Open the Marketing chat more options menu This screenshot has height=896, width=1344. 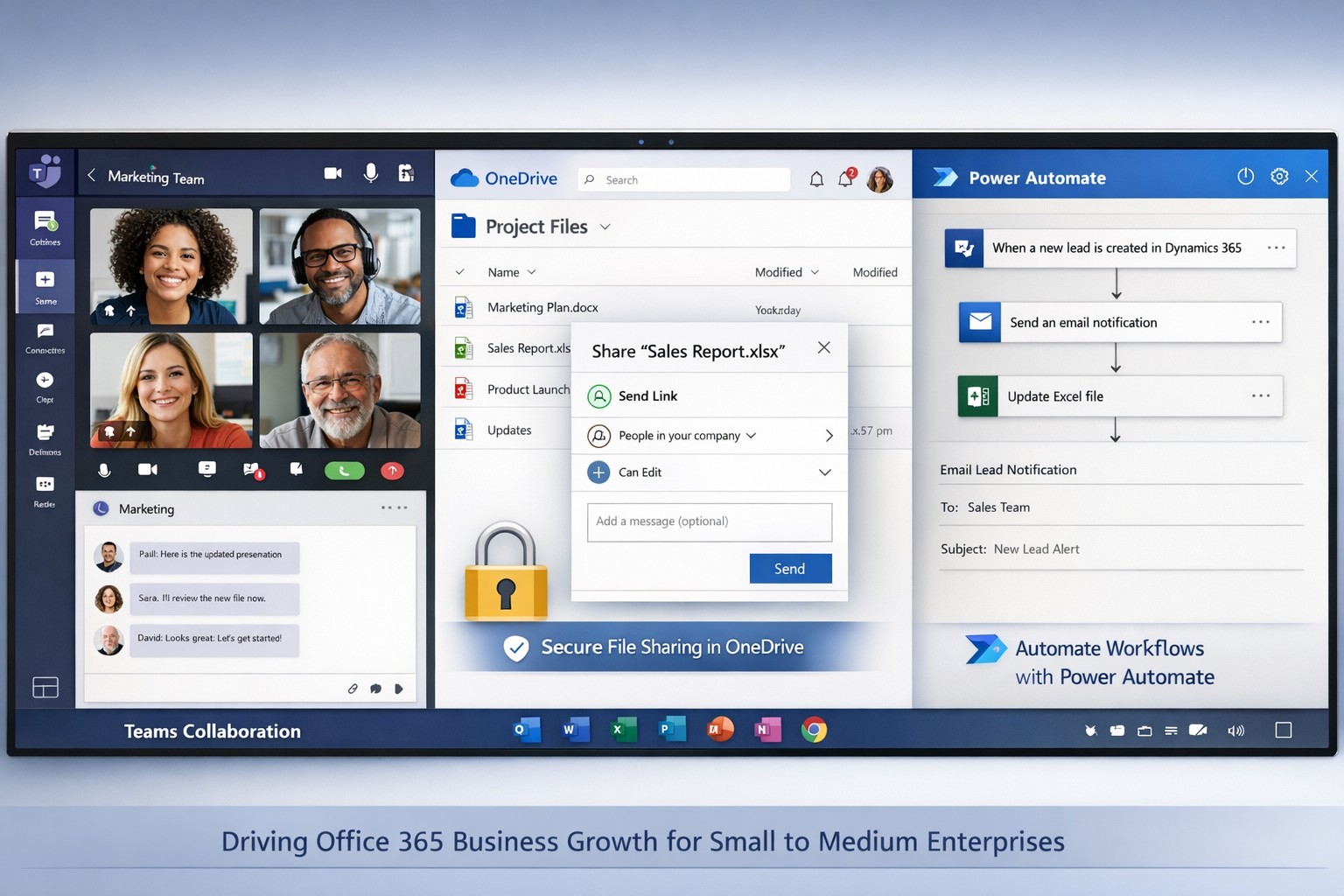(x=394, y=507)
